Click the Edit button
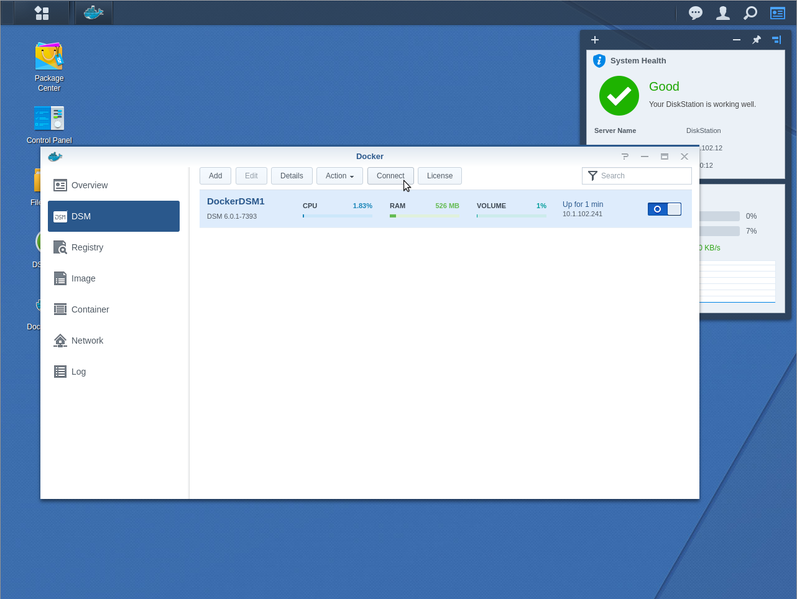Viewport: 797px width, 599px height. pyautogui.click(x=251, y=176)
